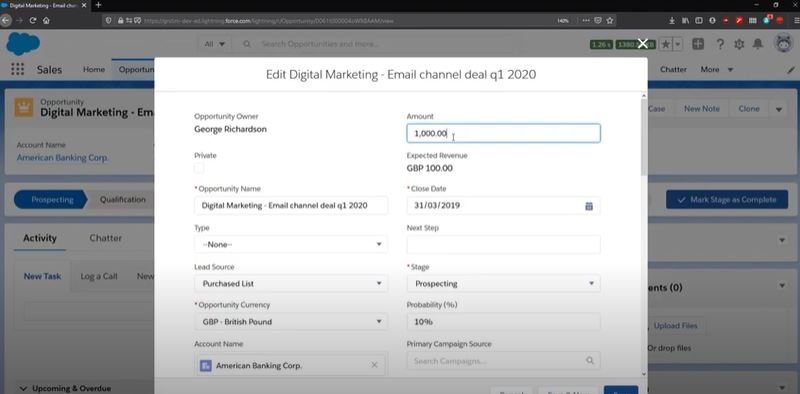
Task: Click the Clone button
Action: [748, 109]
